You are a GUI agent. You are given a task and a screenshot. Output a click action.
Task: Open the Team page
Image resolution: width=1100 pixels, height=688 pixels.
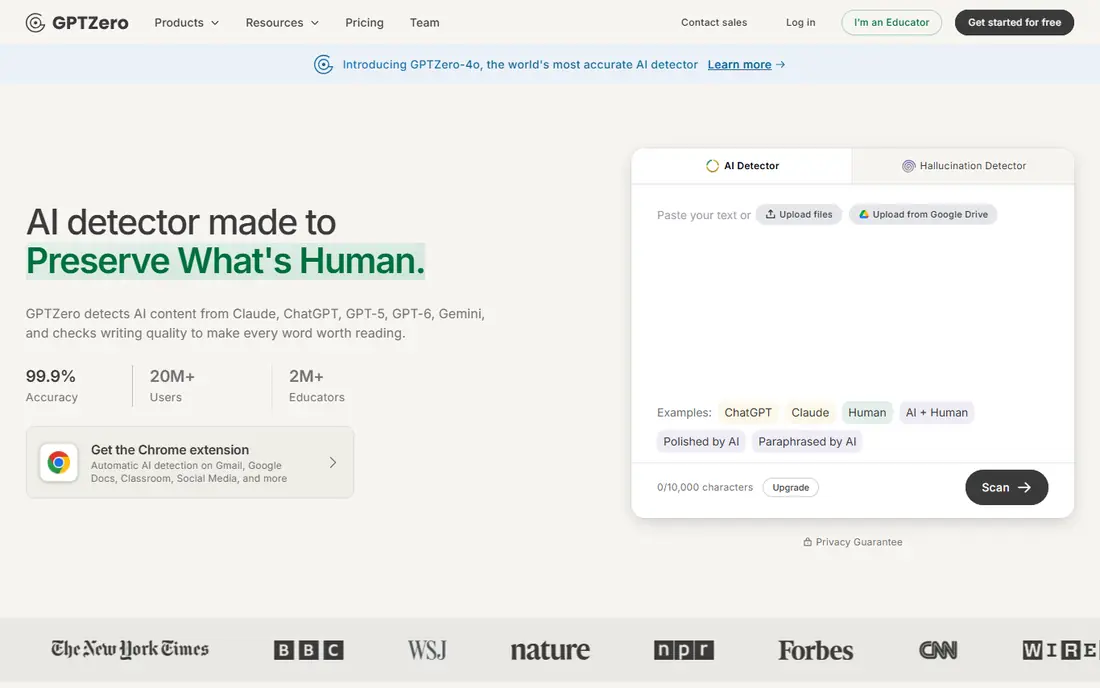coord(424,22)
